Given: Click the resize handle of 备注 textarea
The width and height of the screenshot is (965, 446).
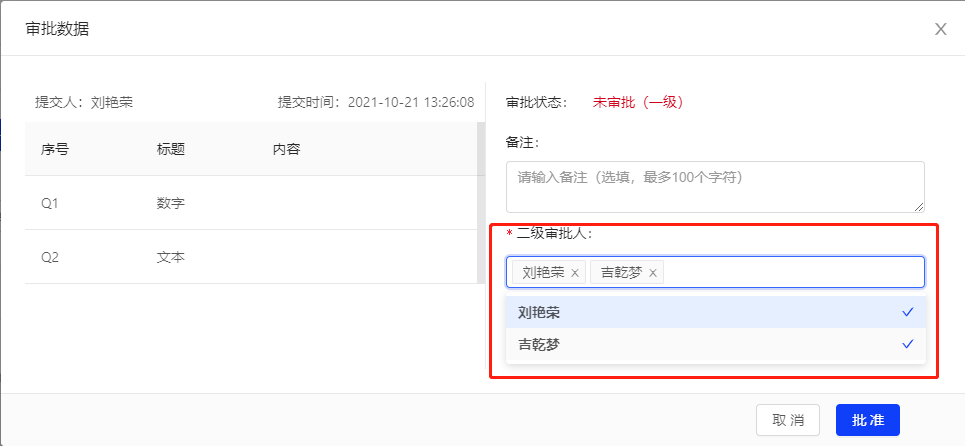Looking at the screenshot, I should (919, 207).
